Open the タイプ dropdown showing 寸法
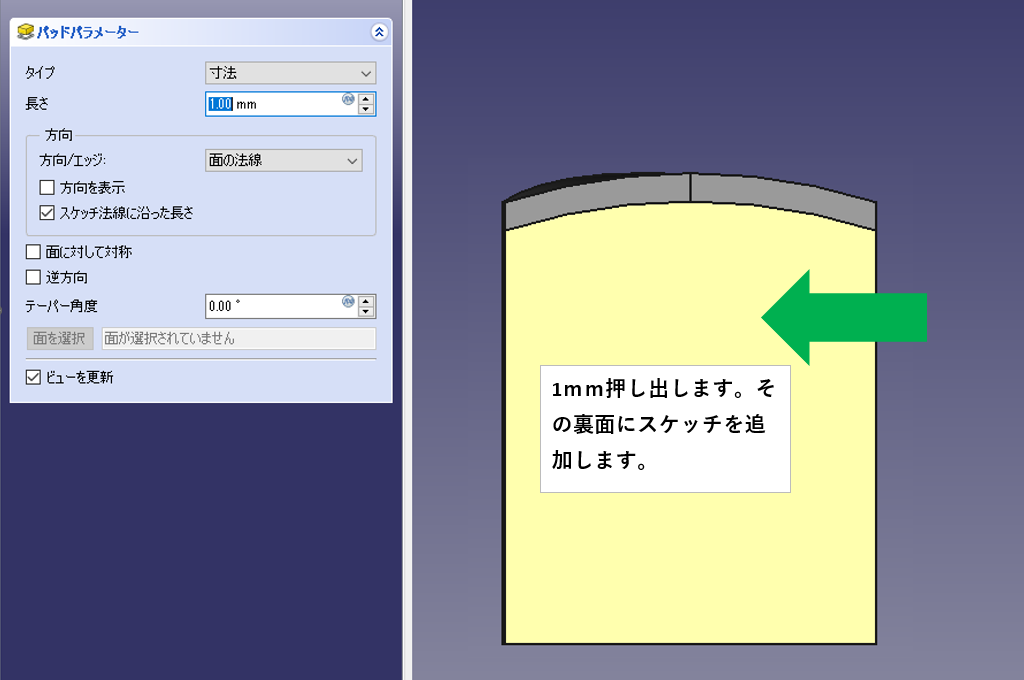The image size is (1024, 680). [290, 73]
